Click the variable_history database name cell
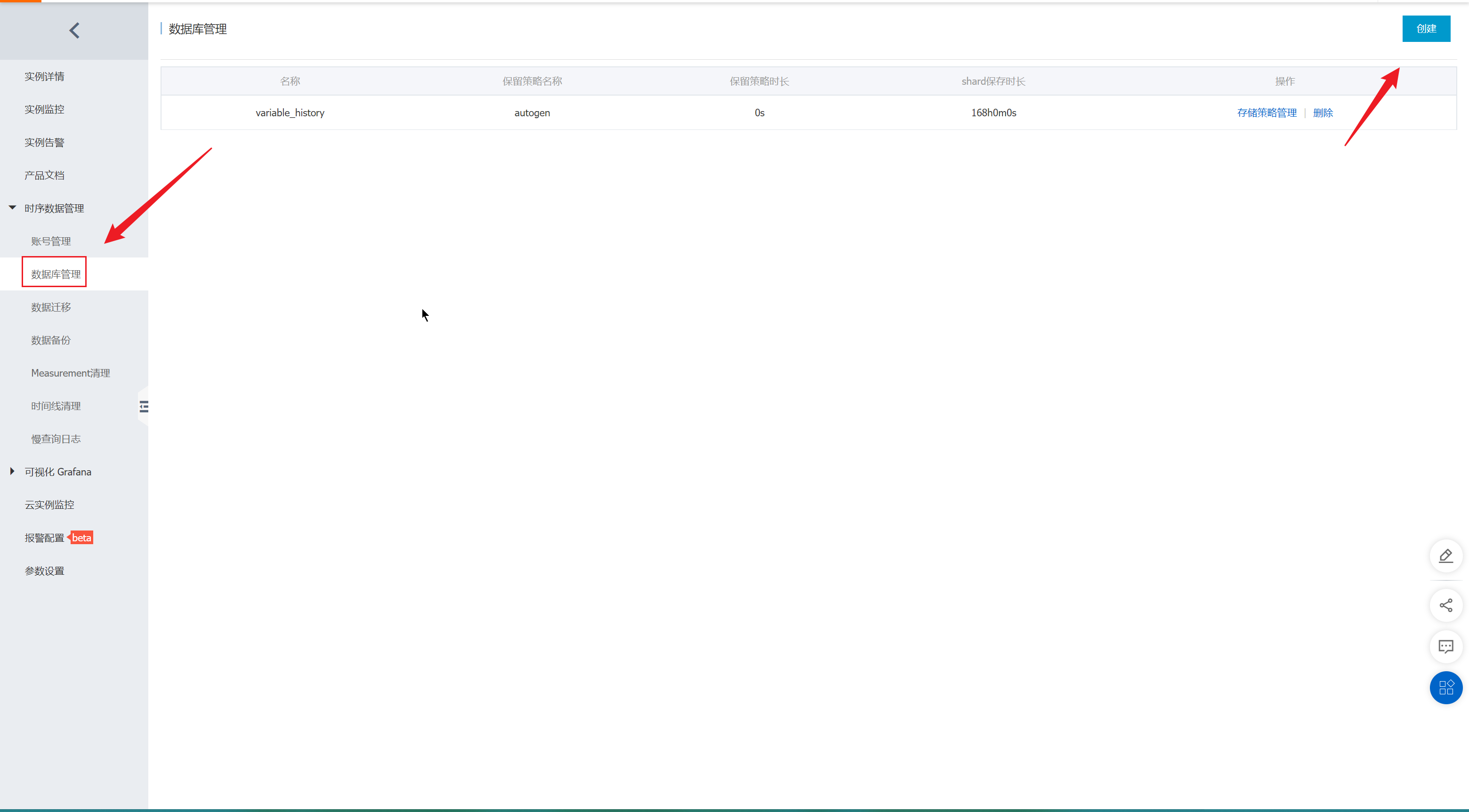Screen dimensions: 1469x812 click(290, 113)
